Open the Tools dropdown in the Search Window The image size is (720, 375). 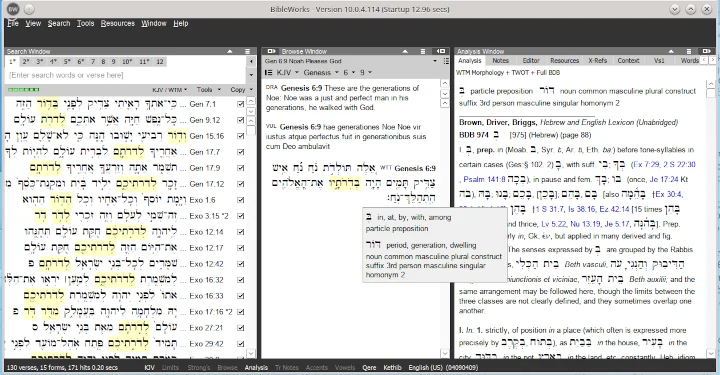(x=208, y=90)
